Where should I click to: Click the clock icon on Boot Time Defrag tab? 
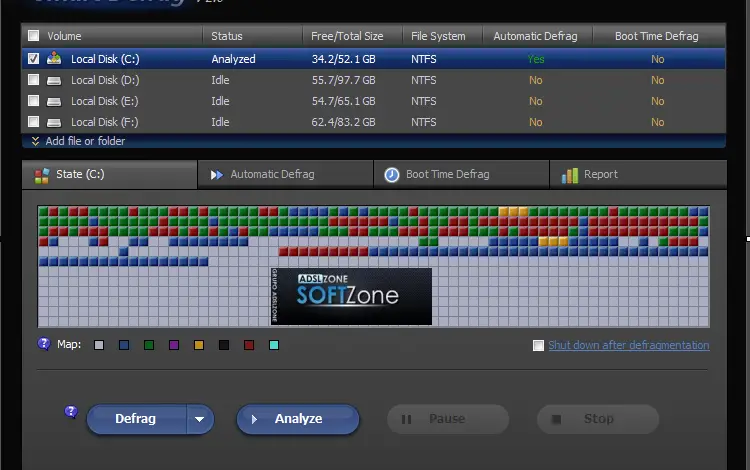click(x=392, y=174)
